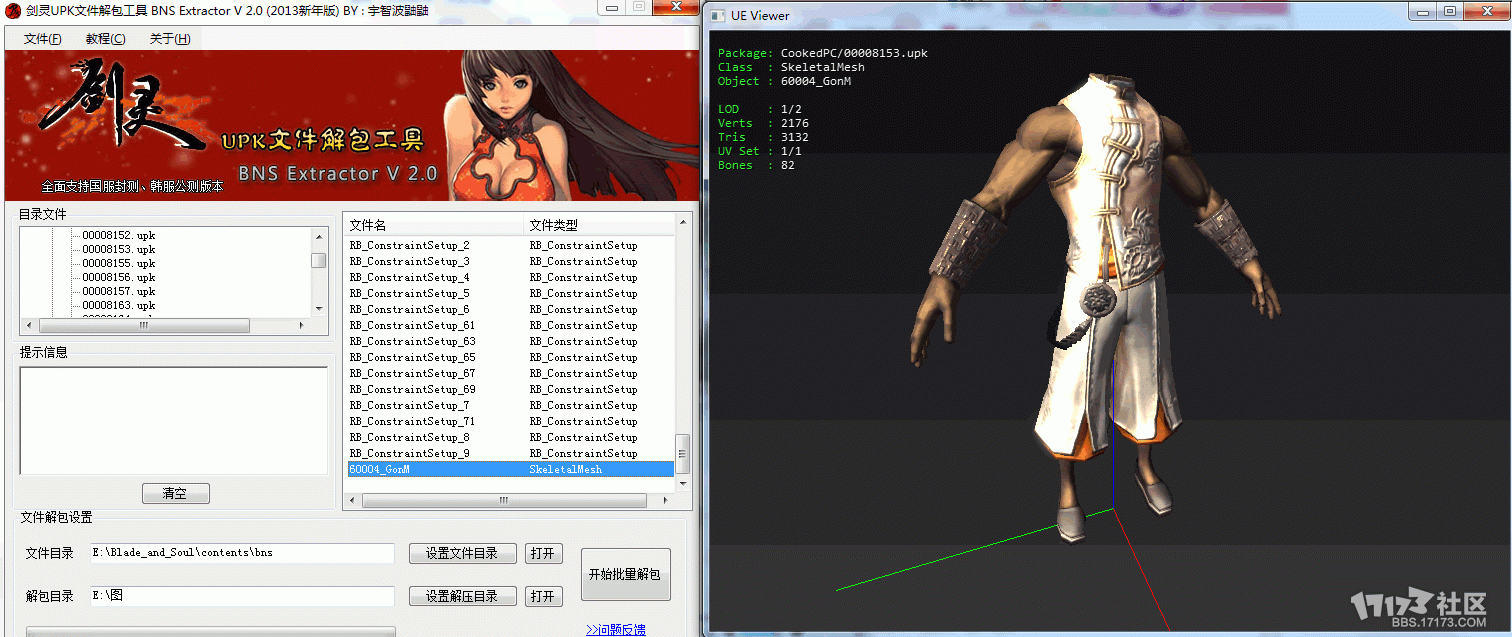Click the BNS Extractor title bar app icon
Viewport: 1512px width, 637px height.
pos(13,11)
